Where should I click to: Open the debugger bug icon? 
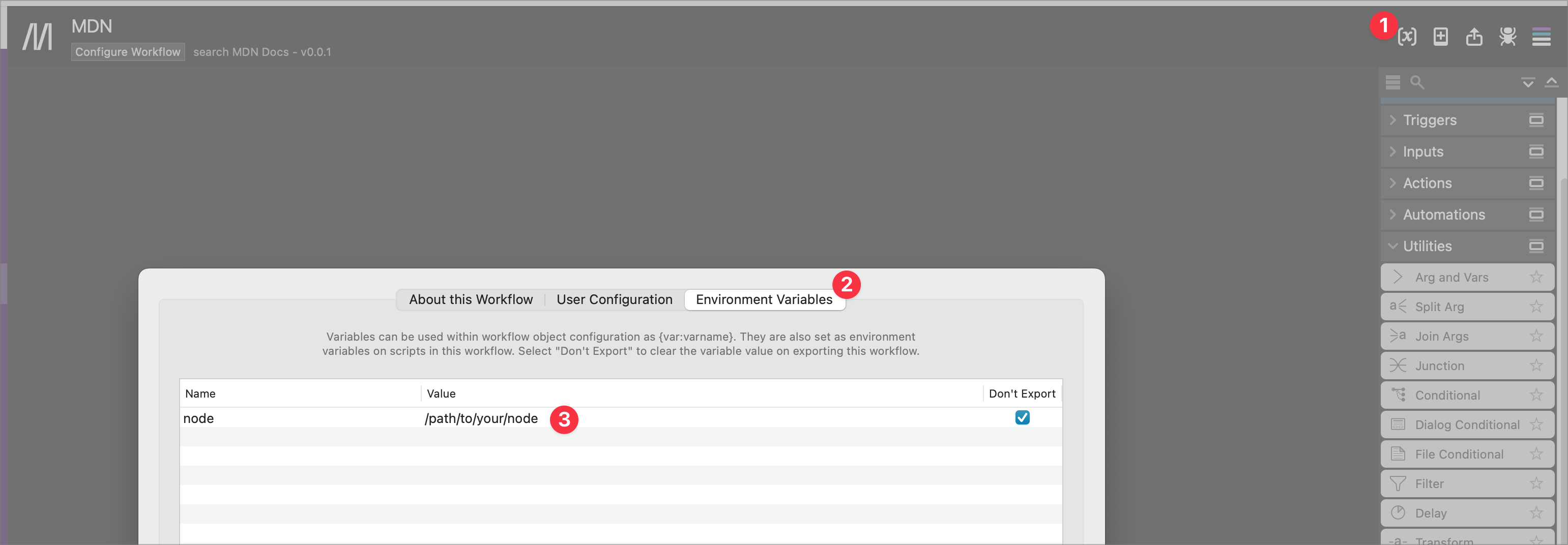click(x=1507, y=37)
